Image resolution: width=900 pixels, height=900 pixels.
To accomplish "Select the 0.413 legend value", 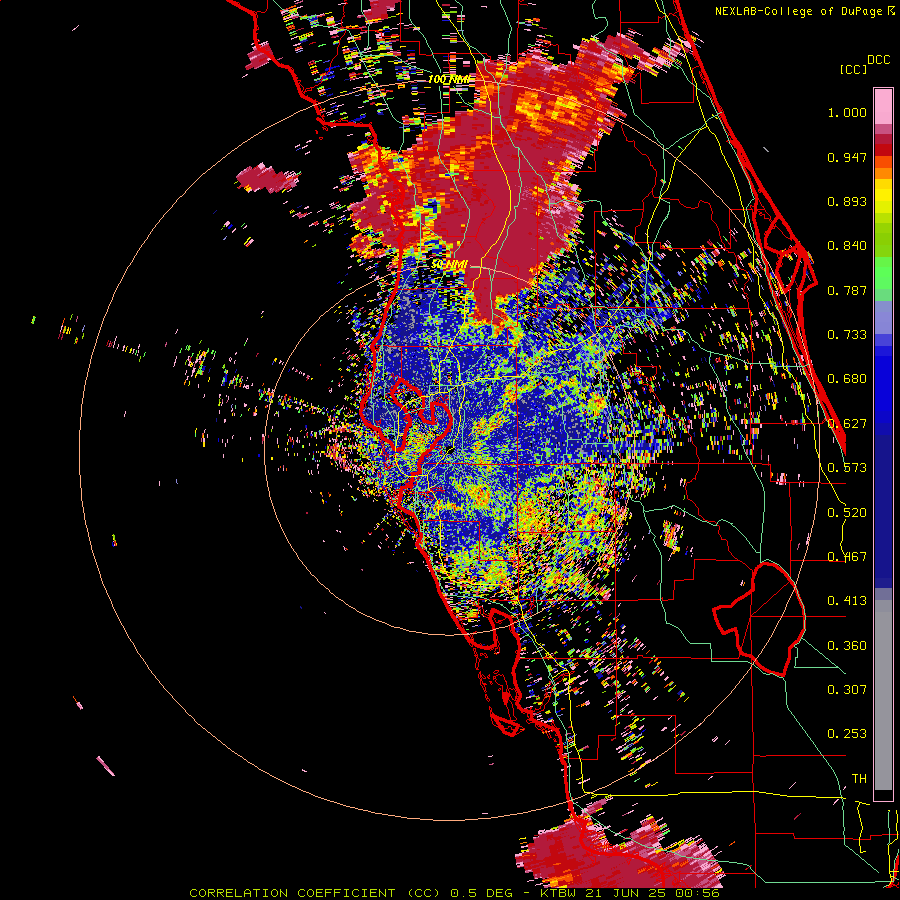I will coord(847,601).
